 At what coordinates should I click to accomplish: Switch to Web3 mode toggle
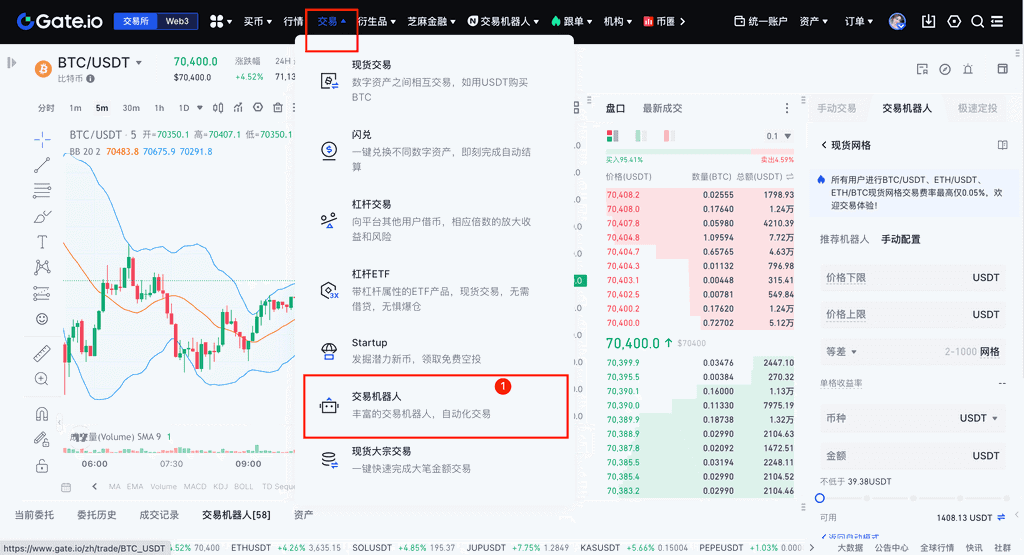[177, 21]
